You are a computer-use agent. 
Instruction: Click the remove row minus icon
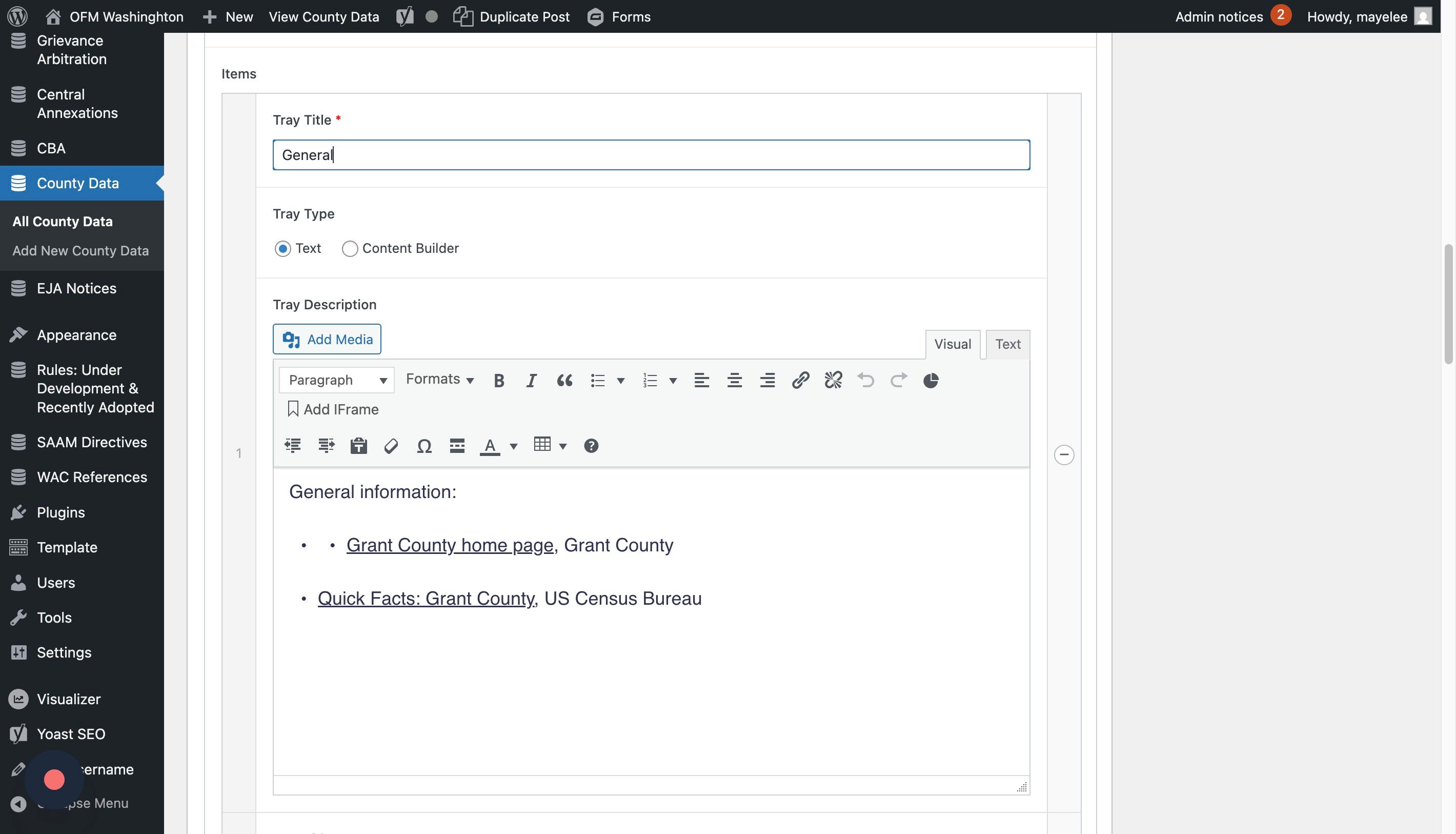coord(1064,455)
